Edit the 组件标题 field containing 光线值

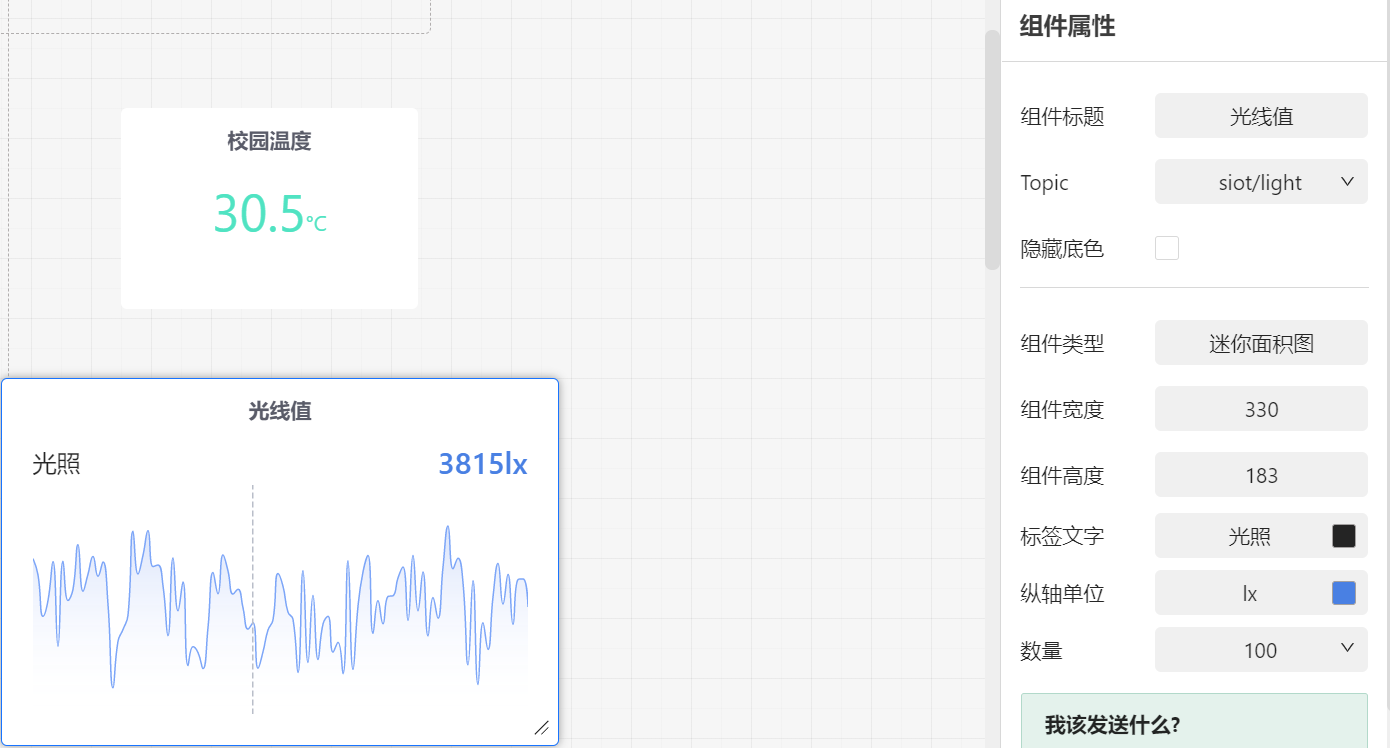click(1260, 116)
